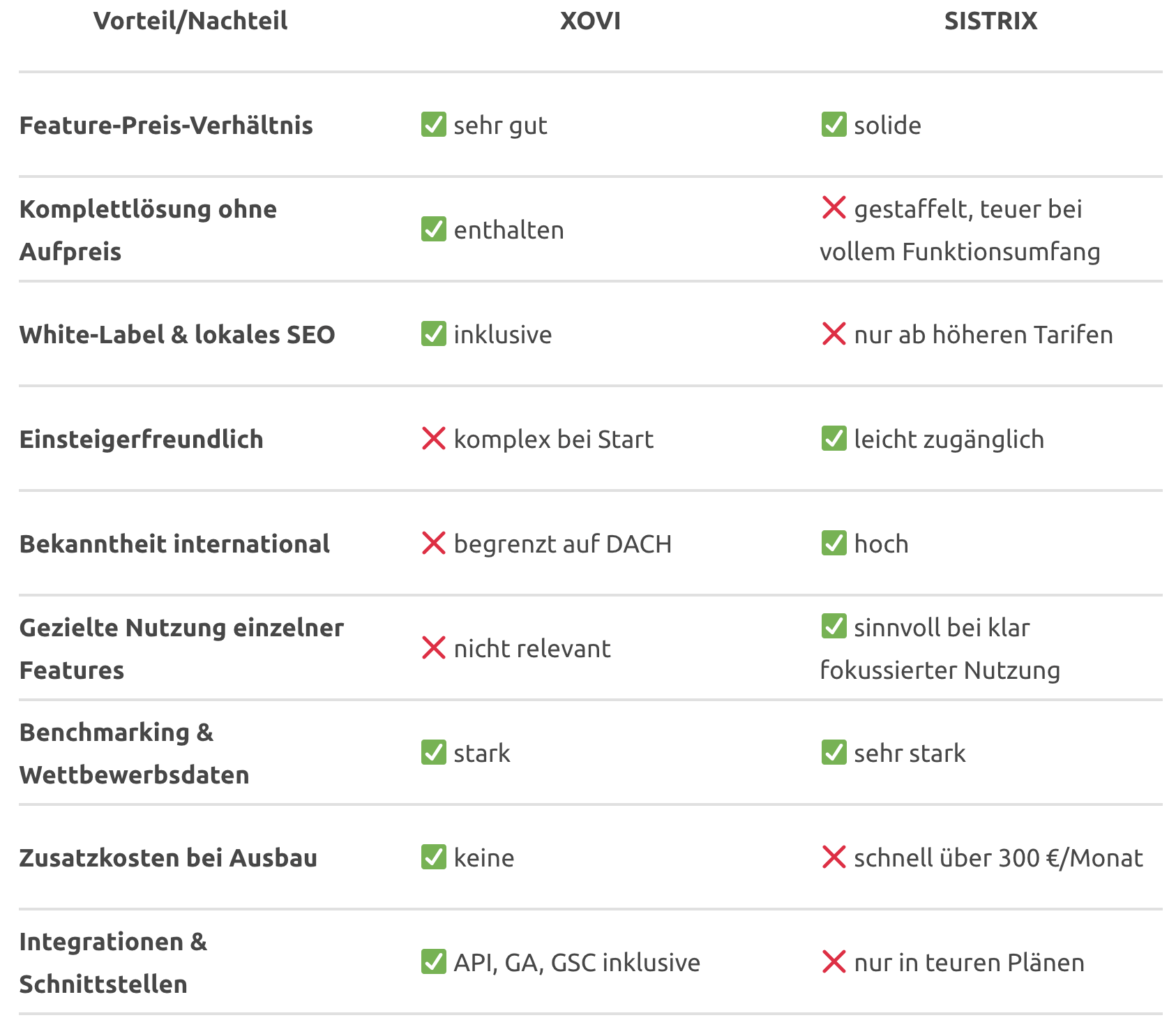Click the red cross beside 'nicht relevant'
Viewport: 1176px width, 1027px height.
433,647
